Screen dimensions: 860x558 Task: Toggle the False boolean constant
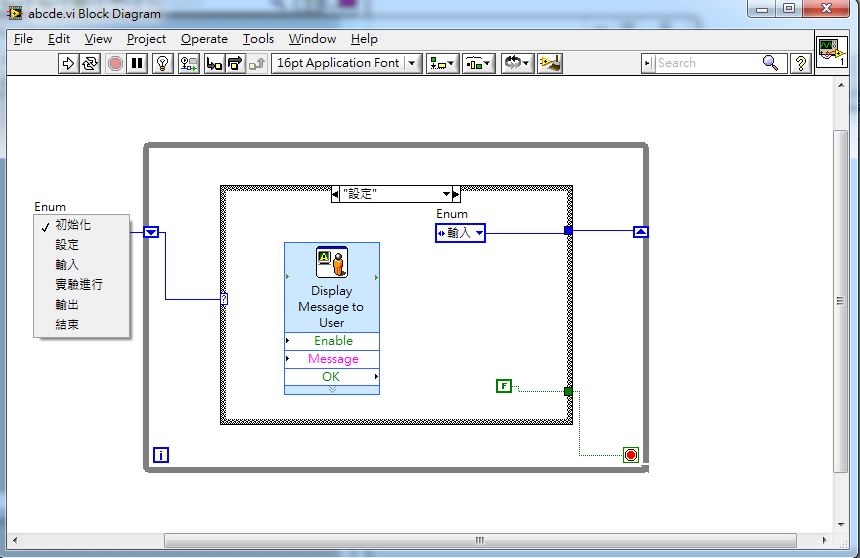pos(503,386)
